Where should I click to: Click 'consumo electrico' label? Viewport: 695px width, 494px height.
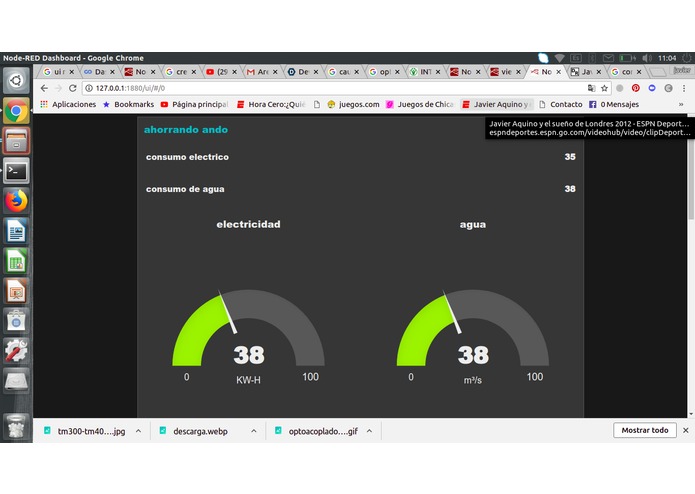click(187, 157)
